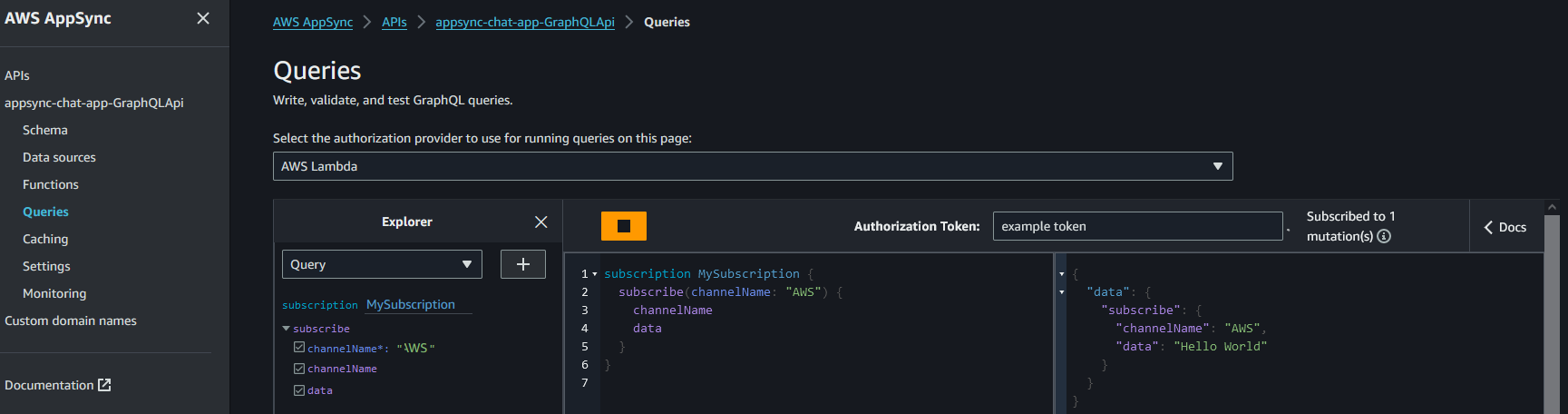Open the Docs panel chevron
This screenshot has width=1568, height=414.
coord(1488,227)
